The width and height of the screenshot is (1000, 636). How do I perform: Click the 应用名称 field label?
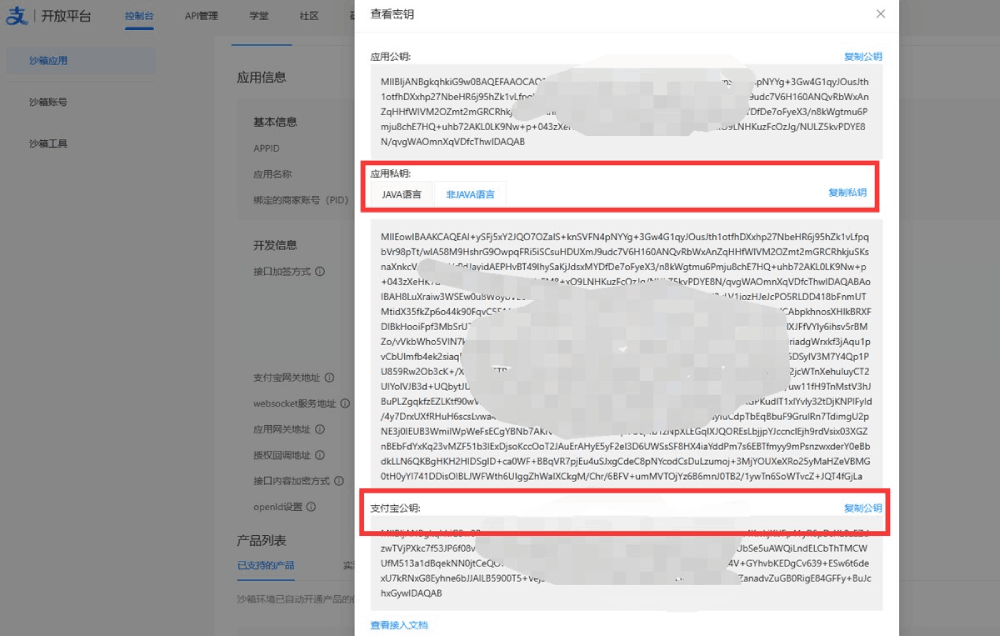pyautogui.click(x=272, y=174)
